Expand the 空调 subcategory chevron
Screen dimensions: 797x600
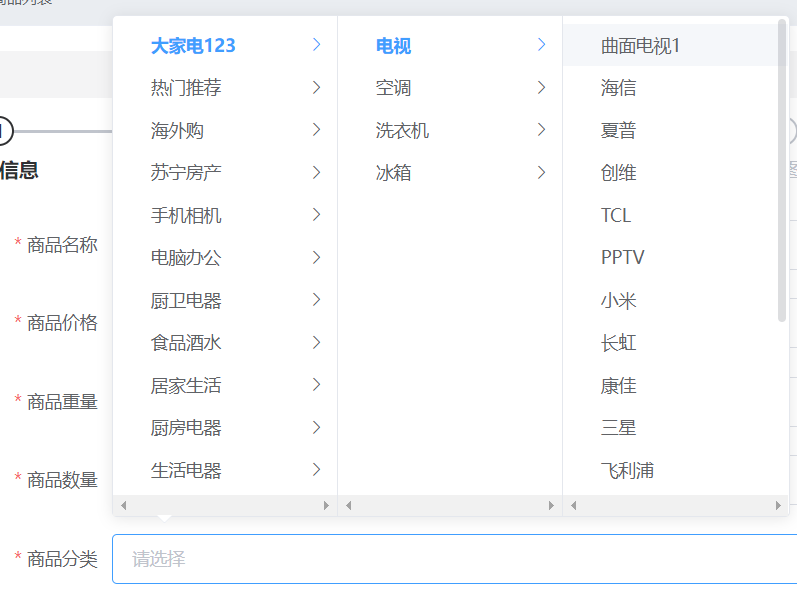click(x=541, y=87)
